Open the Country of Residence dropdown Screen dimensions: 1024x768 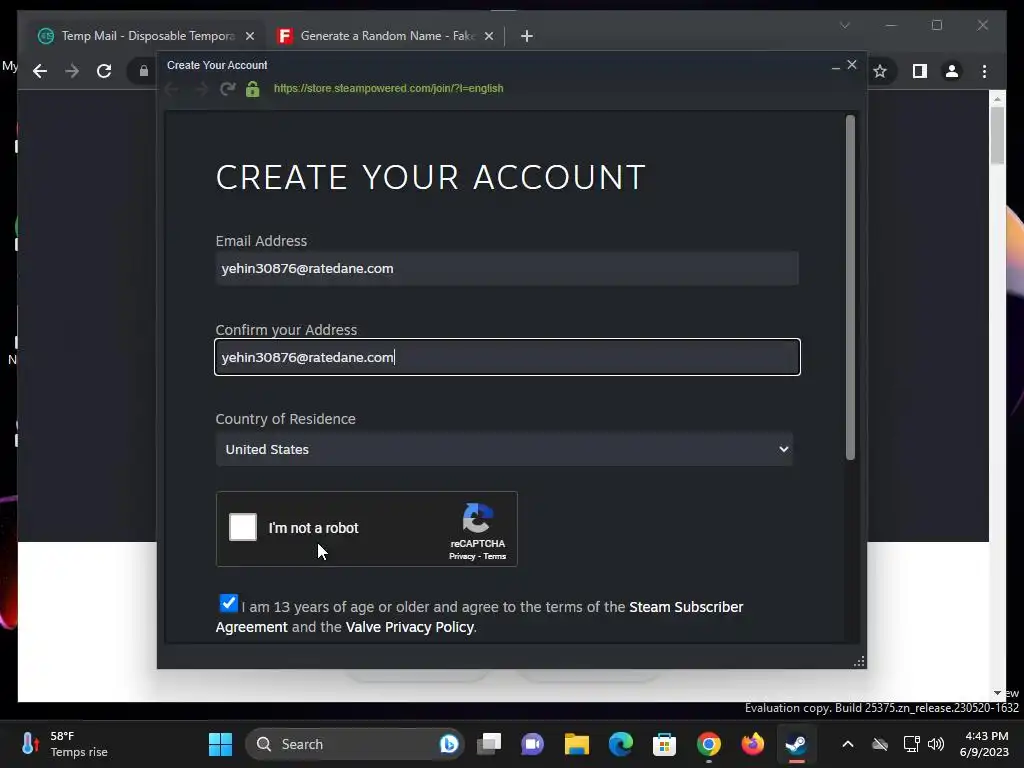click(504, 449)
